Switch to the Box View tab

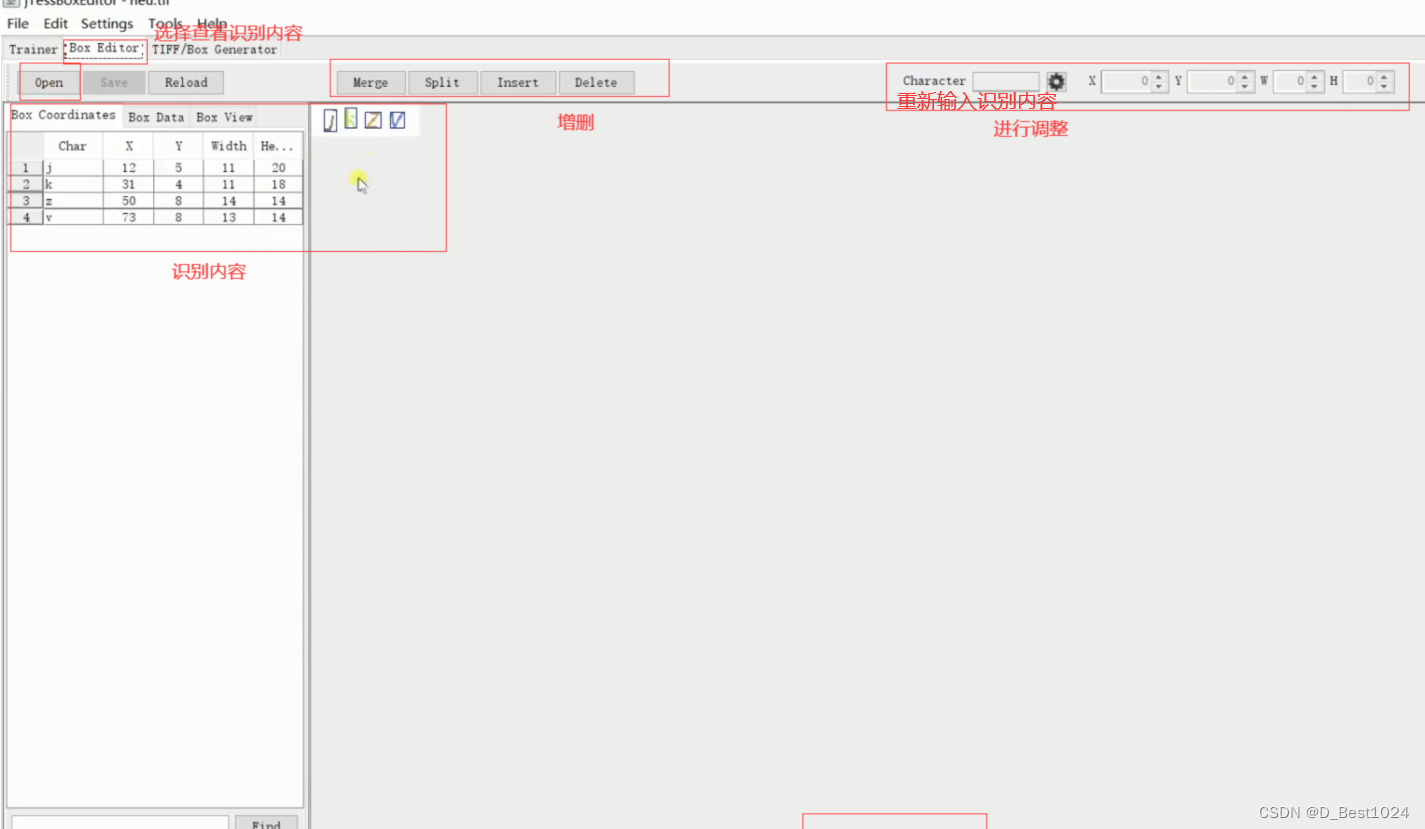coord(223,117)
